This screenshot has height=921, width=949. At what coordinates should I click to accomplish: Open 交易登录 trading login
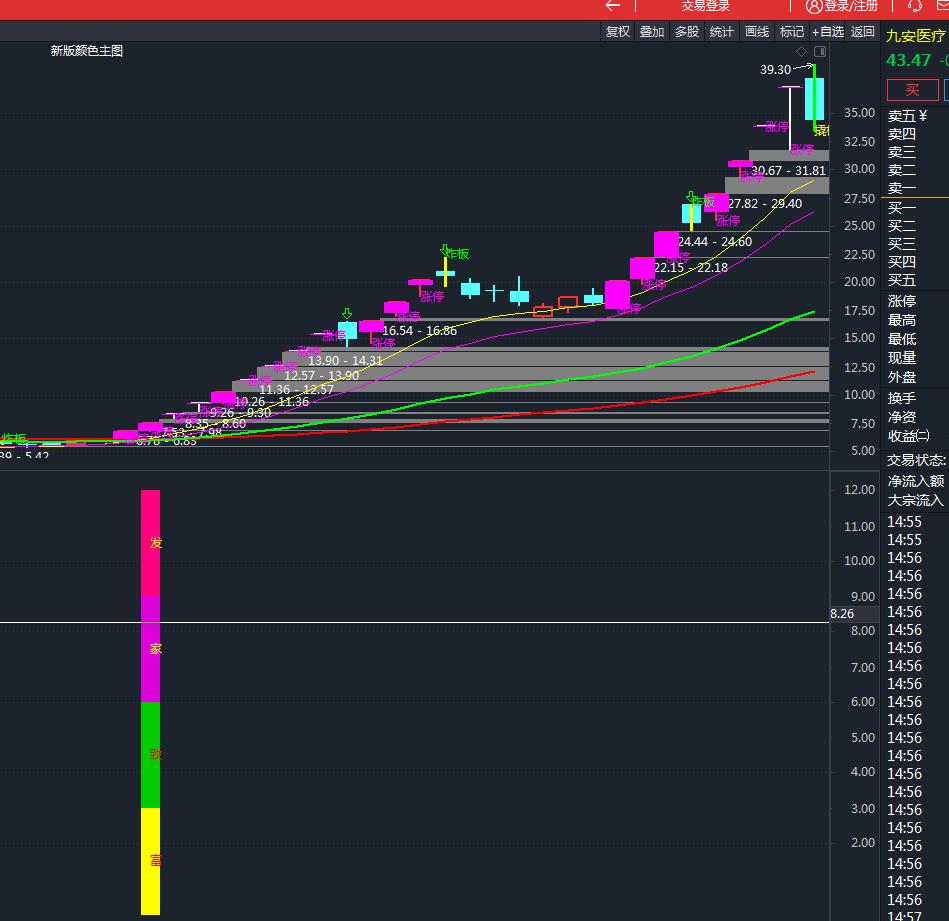[x=706, y=6]
